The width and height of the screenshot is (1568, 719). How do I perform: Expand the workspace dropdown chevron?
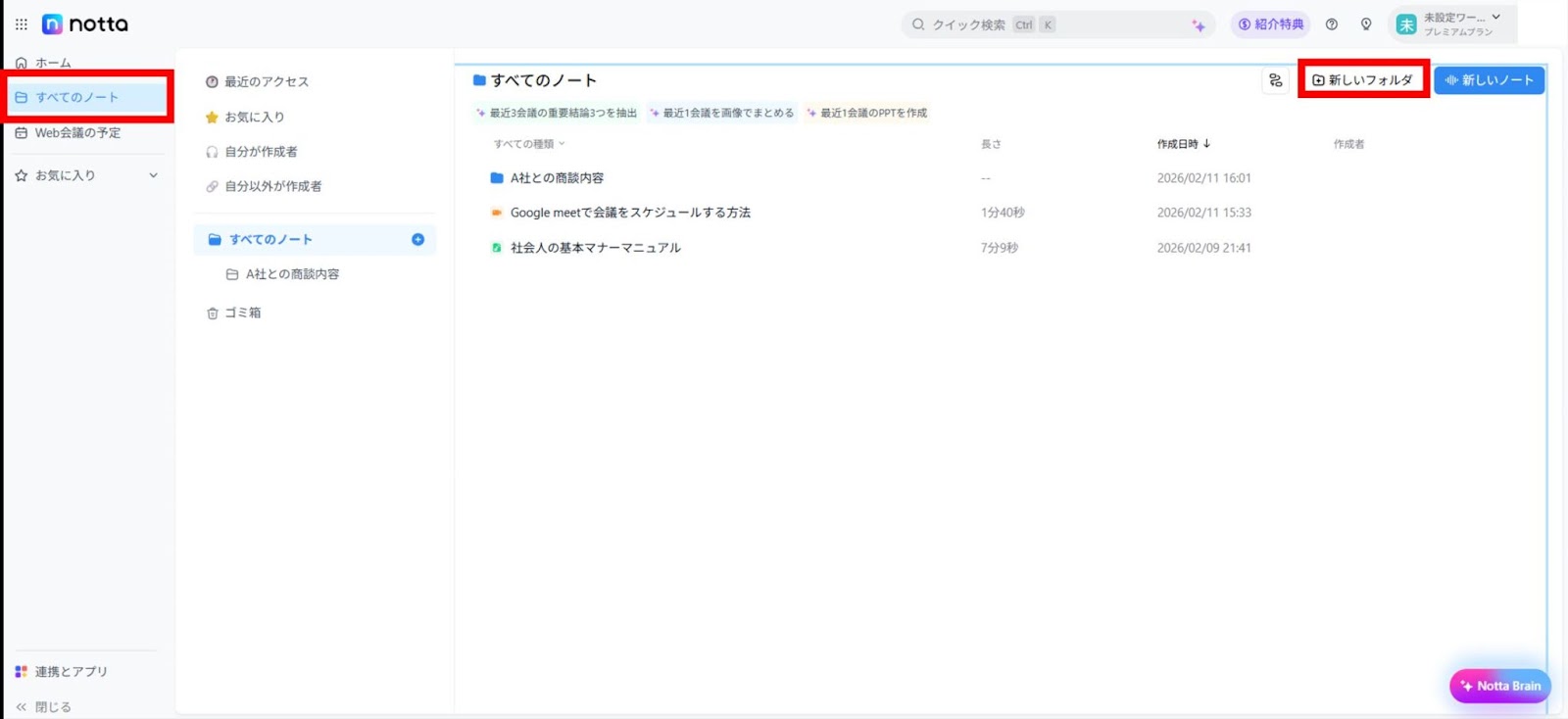(1496, 18)
